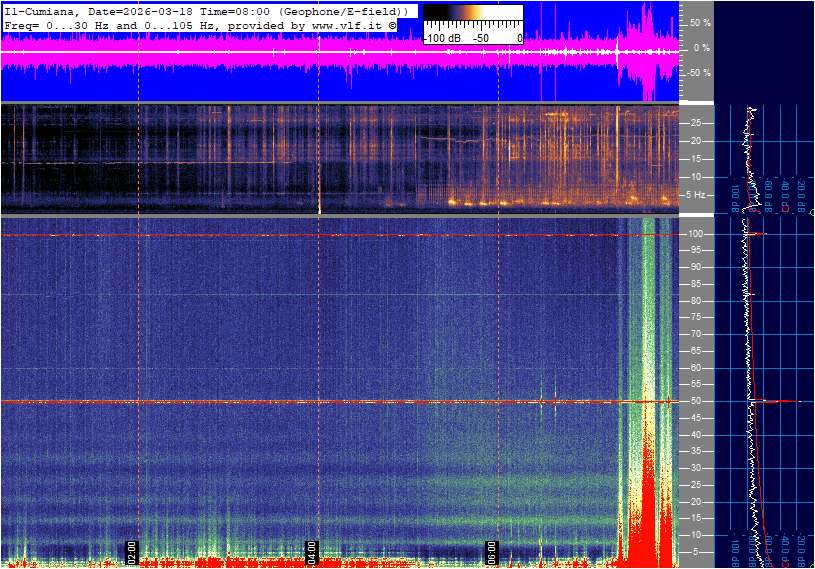Click the 25 Hz tick on geophone axis

click(694, 123)
